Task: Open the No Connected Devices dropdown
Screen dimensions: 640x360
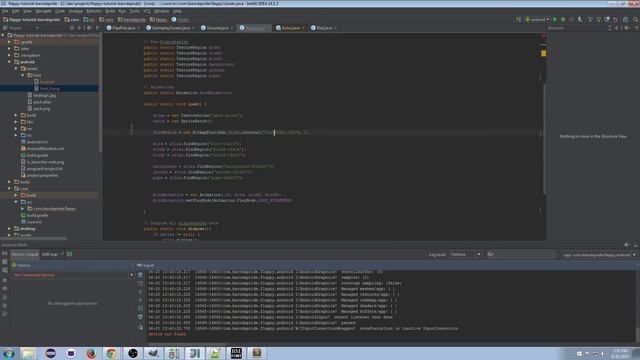Action: pos(73,275)
